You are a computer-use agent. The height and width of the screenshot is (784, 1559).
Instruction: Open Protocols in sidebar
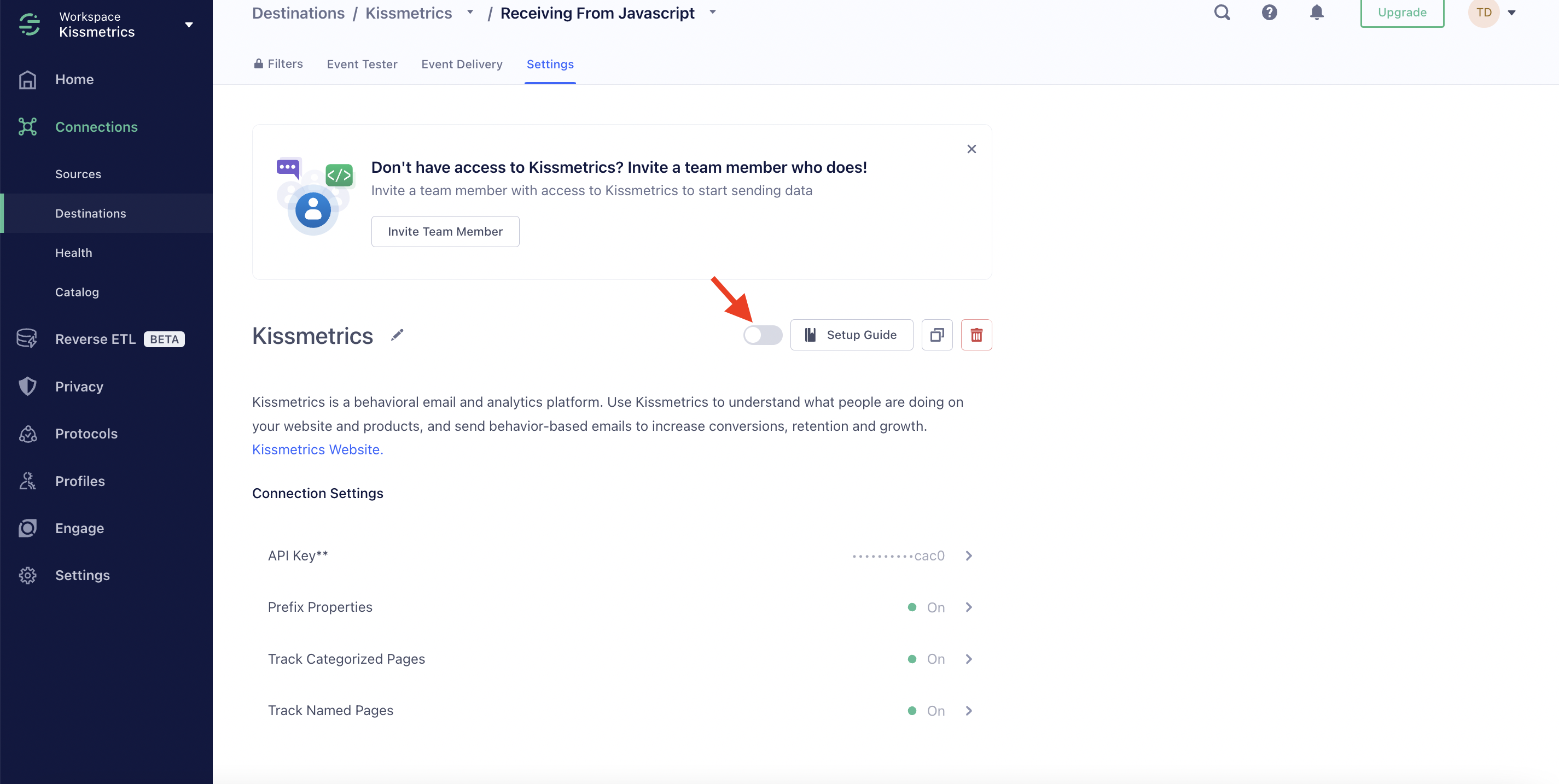coord(86,434)
